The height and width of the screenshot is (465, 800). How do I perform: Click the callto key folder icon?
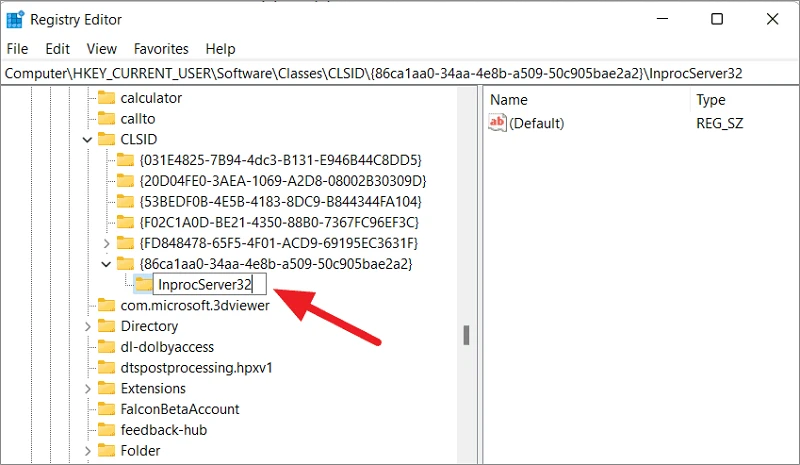tap(106, 118)
